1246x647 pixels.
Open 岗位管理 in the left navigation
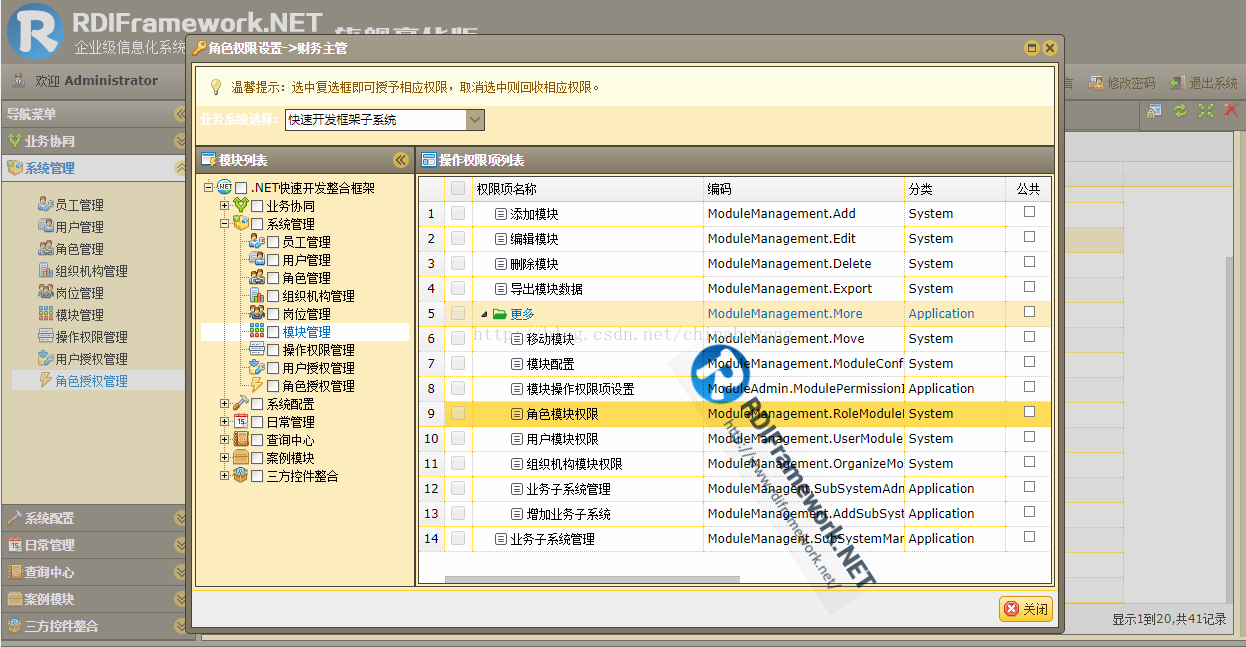tap(79, 292)
